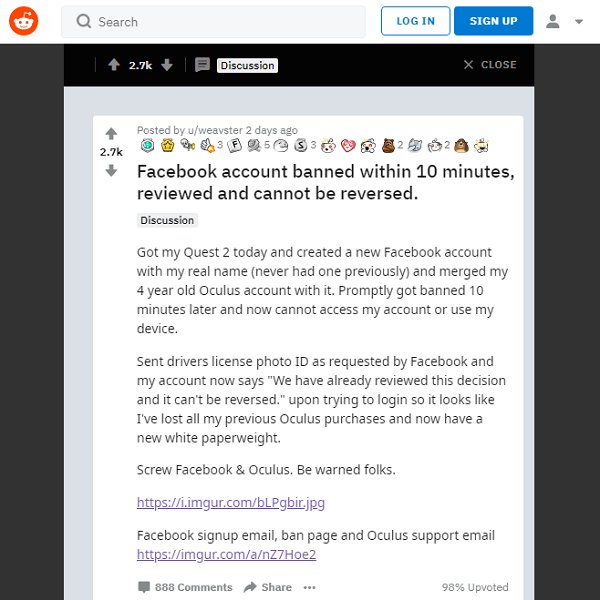Click the Discussion flair tag under the title

click(167, 220)
